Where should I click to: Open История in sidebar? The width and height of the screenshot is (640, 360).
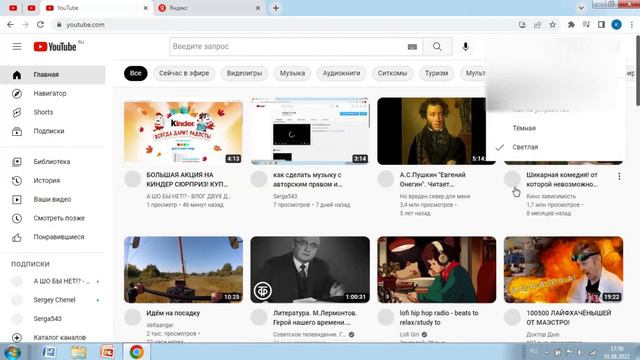[x=53, y=180]
